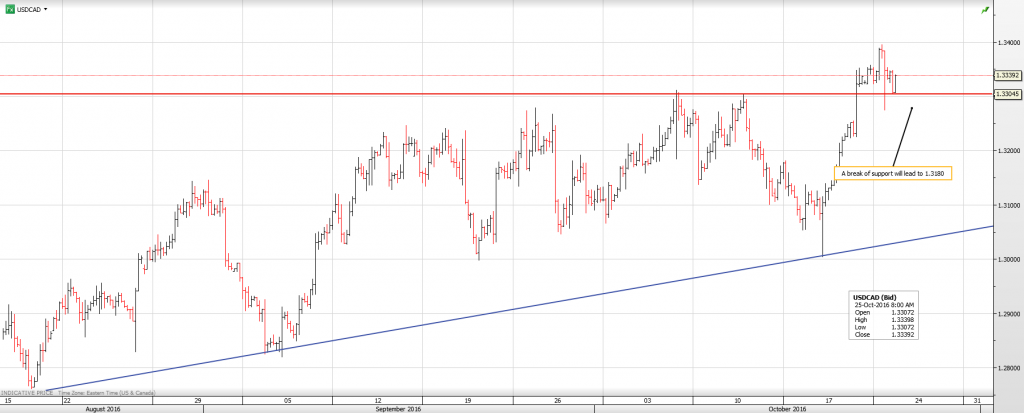1024x413 pixels.
Task: Click the 1.33392 current price tag
Action: pyautogui.click(x=1006, y=75)
